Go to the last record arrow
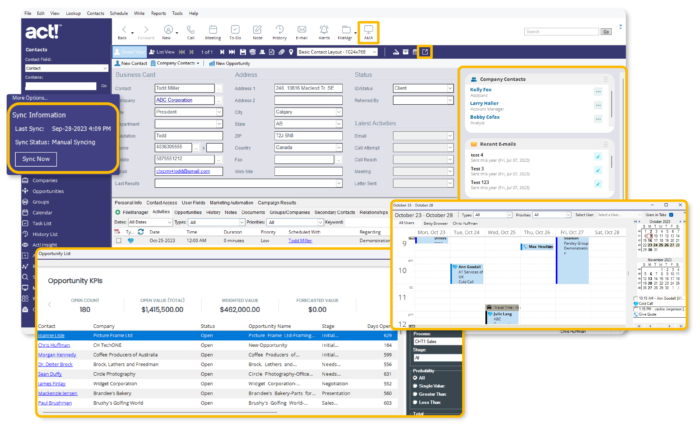This screenshot has height=429, width=700. coord(232,52)
